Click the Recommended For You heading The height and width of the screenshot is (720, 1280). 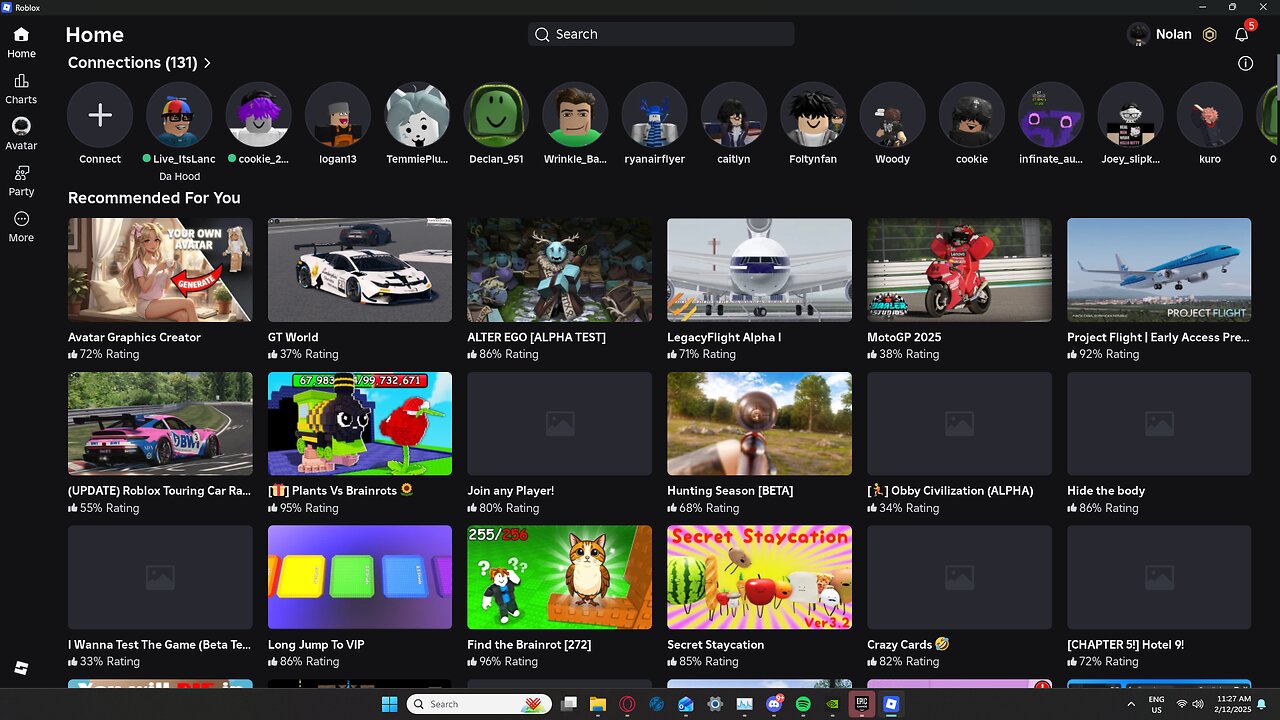(154, 198)
